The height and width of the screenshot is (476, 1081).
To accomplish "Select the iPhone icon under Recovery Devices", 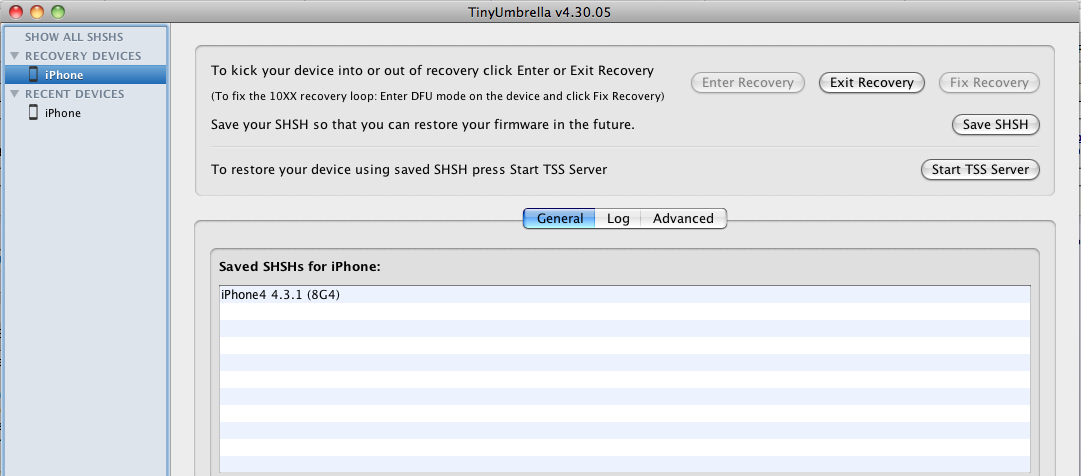I will tap(33, 75).
